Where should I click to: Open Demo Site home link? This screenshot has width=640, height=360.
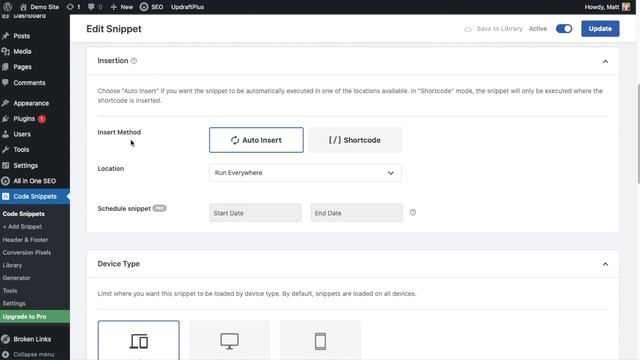(40, 7)
